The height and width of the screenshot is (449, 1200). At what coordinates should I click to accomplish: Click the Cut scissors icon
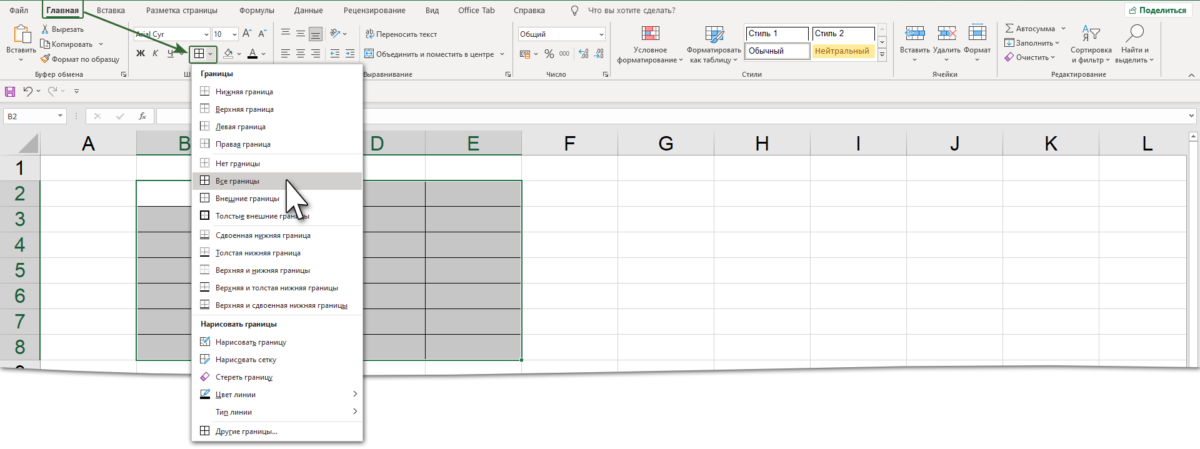coord(45,30)
